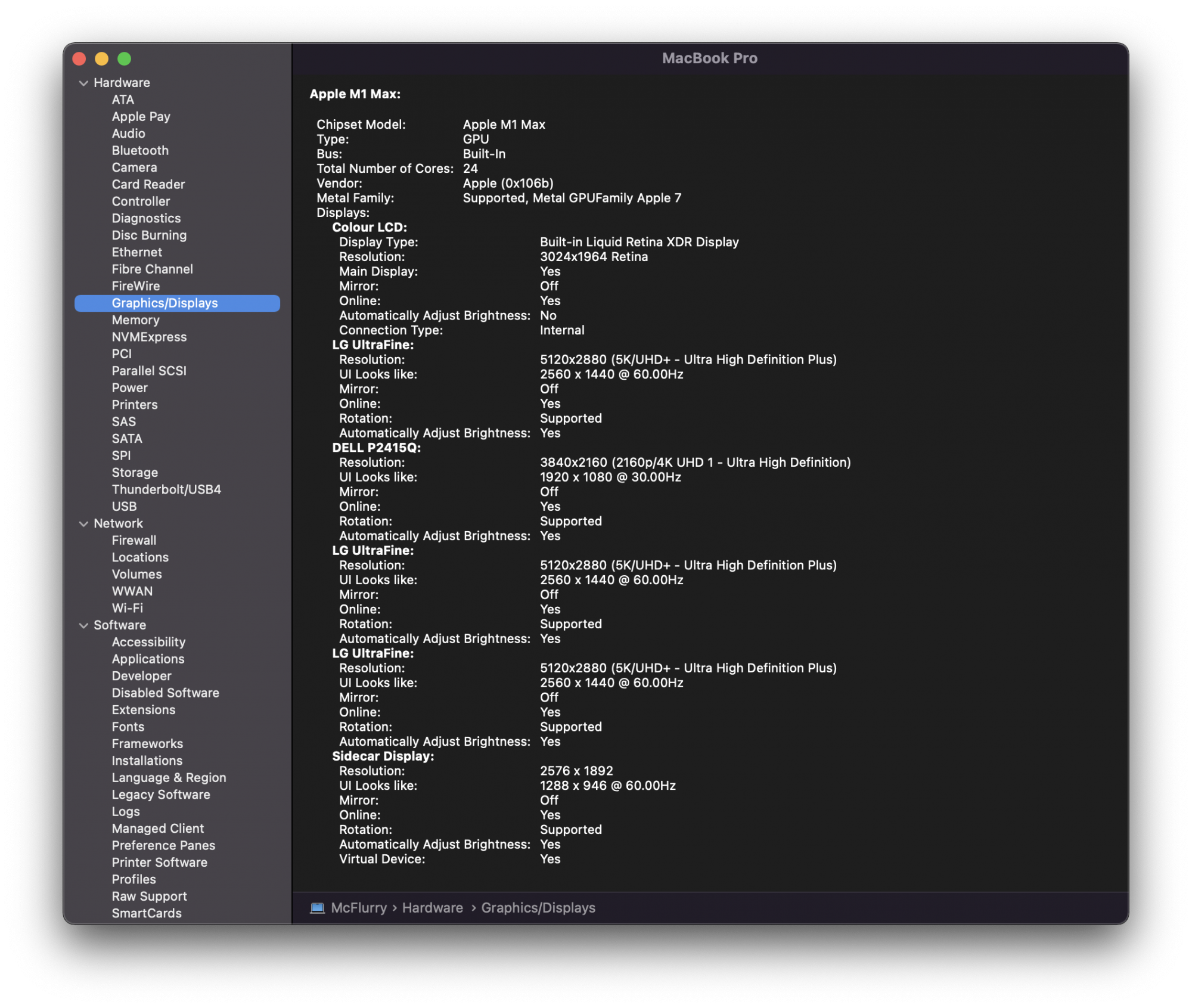
Task: Select SATA in the sidebar
Action: (x=127, y=439)
